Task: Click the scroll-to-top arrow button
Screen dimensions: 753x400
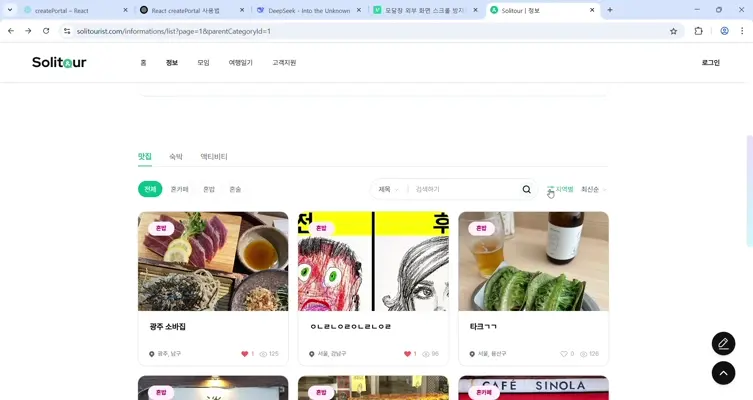Action: point(723,373)
